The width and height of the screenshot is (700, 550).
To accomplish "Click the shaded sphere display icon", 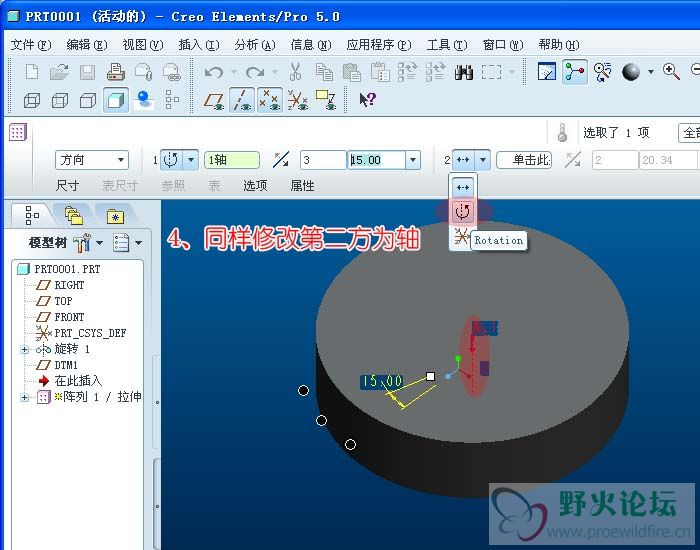I will (631, 71).
